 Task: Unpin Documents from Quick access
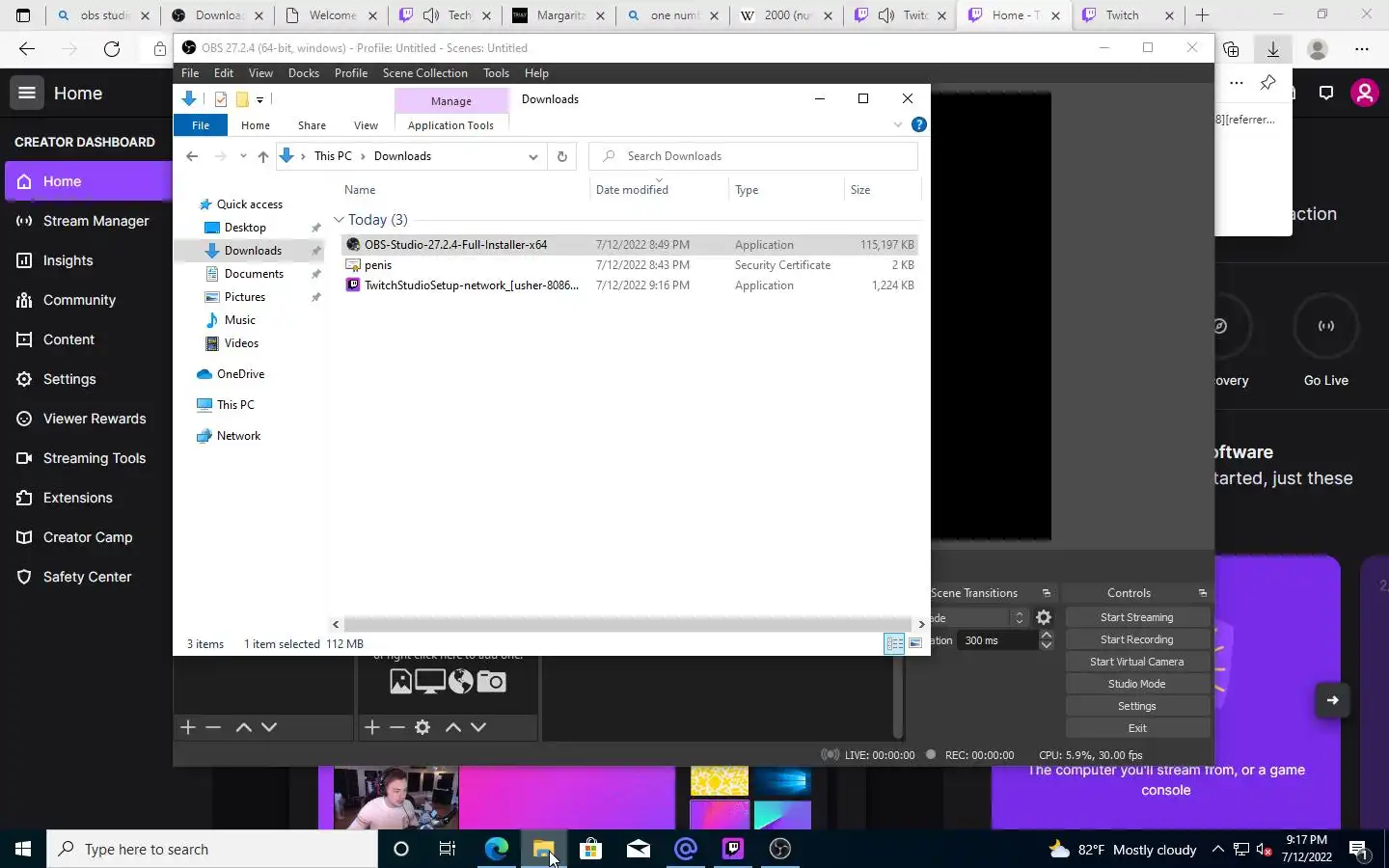click(315, 274)
